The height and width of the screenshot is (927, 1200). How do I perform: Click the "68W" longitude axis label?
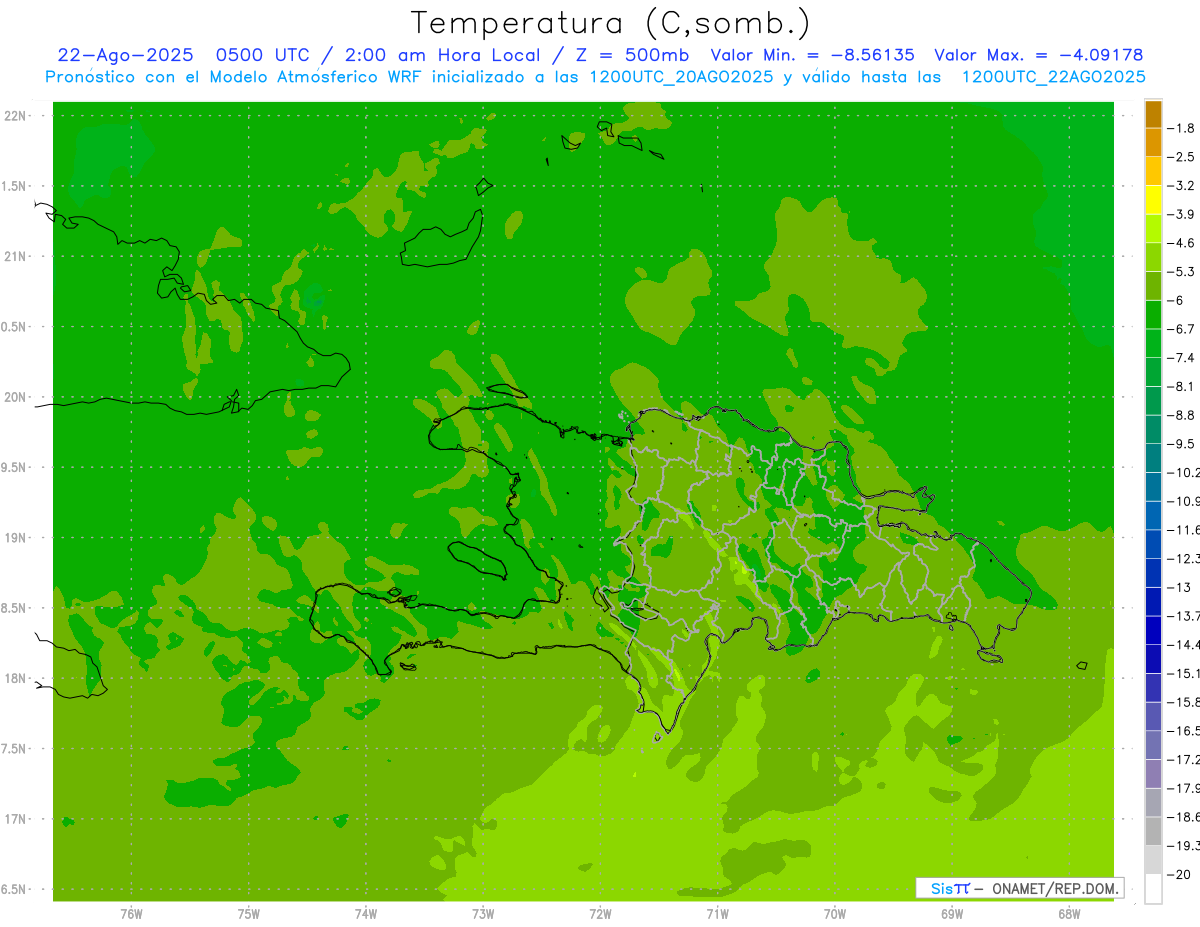point(1069,914)
